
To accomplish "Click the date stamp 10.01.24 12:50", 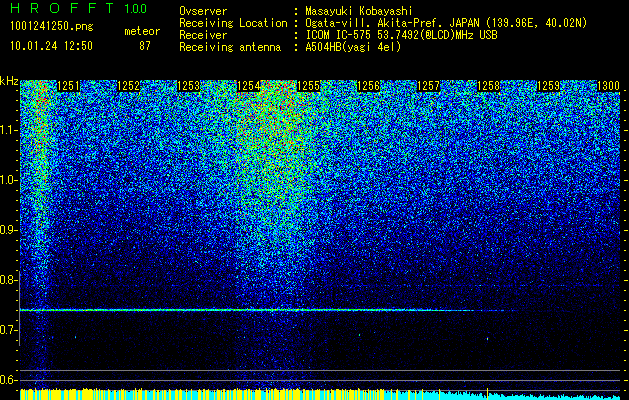I will [x=51, y=46].
